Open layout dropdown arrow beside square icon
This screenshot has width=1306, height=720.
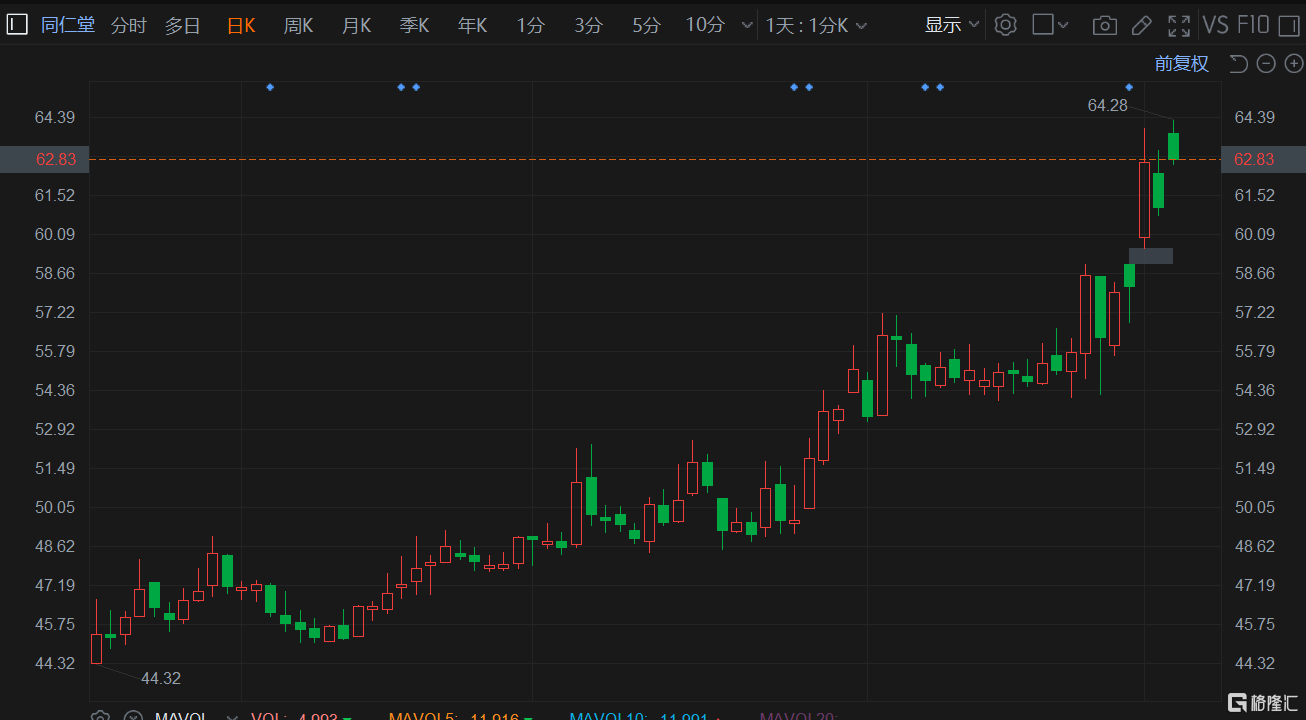[1063, 25]
